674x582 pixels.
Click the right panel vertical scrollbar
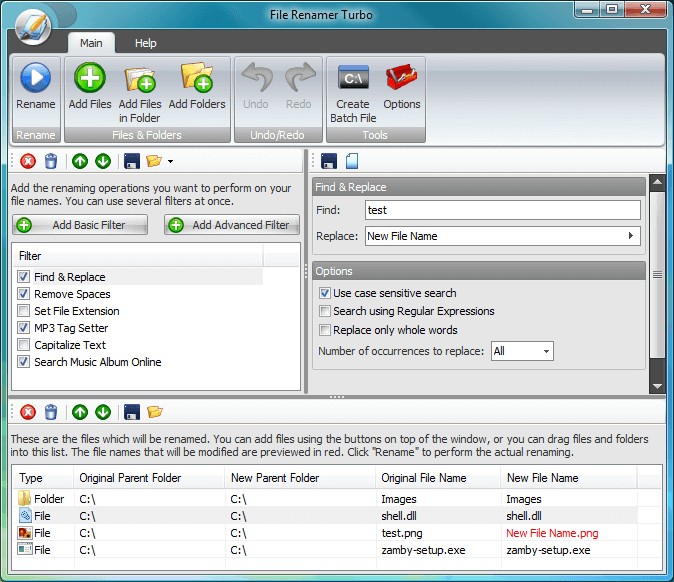click(657, 274)
